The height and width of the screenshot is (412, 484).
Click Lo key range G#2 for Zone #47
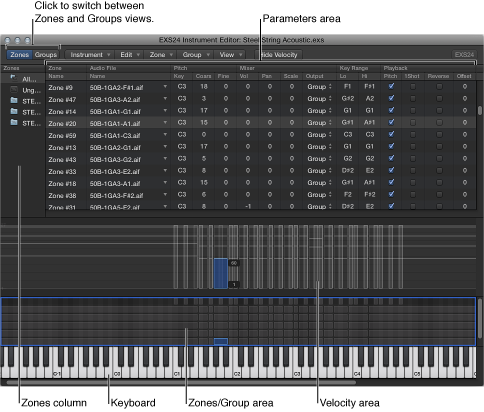(348, 99)
